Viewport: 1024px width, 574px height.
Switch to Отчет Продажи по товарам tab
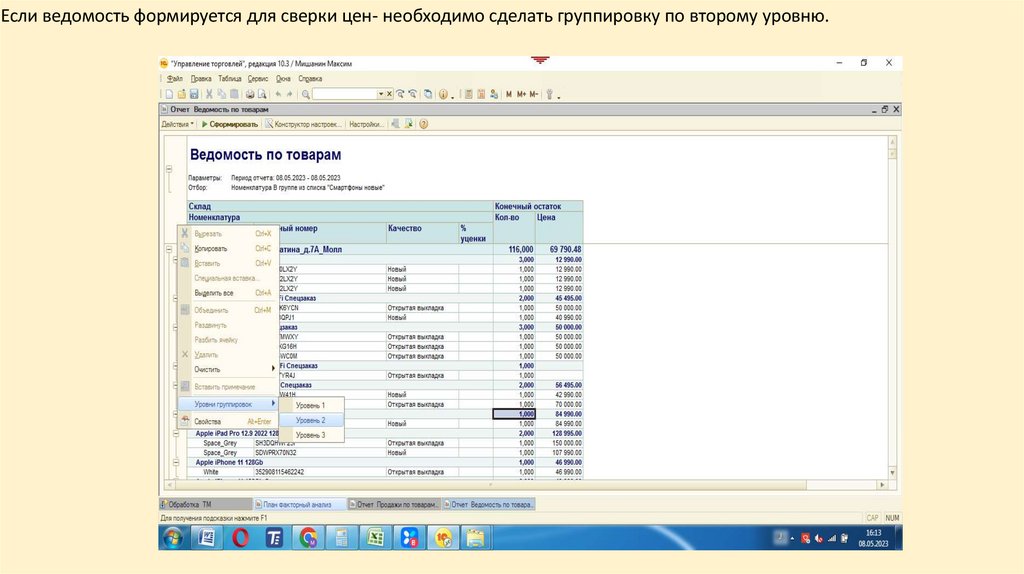(395, 505)
